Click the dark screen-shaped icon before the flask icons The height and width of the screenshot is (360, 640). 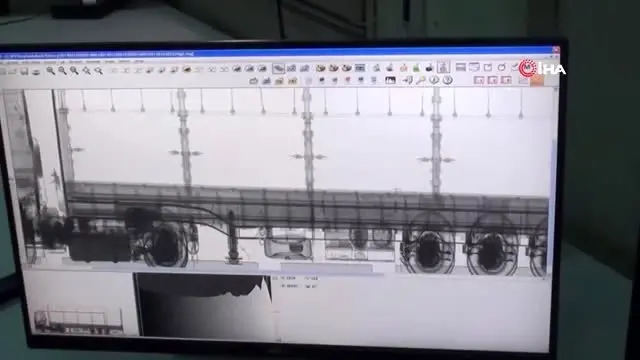(x=360, y=68)
